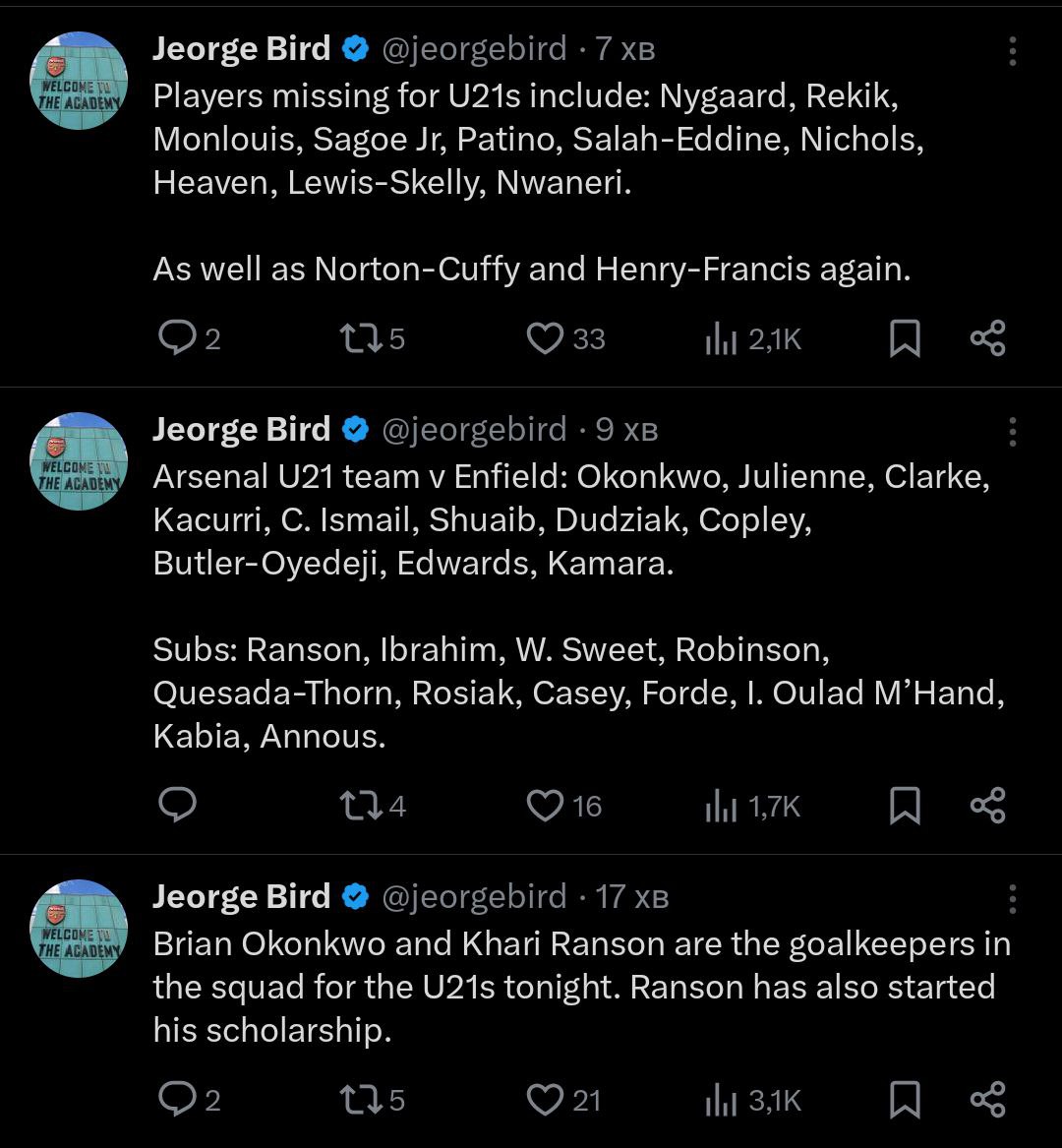
Task: Open Jeorge Bird name on the goalkeepers tweet
Action: click(241, 896)
